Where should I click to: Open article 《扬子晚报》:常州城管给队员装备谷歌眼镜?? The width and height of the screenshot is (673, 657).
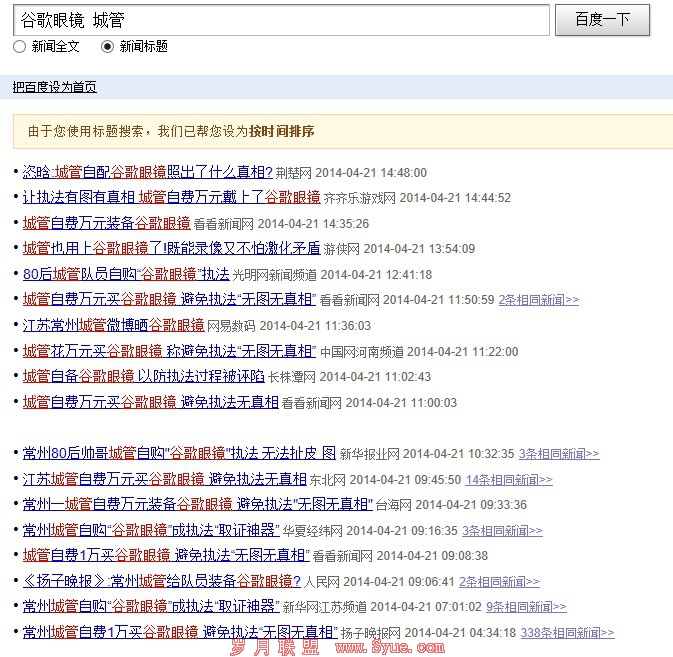pos(162,581)
